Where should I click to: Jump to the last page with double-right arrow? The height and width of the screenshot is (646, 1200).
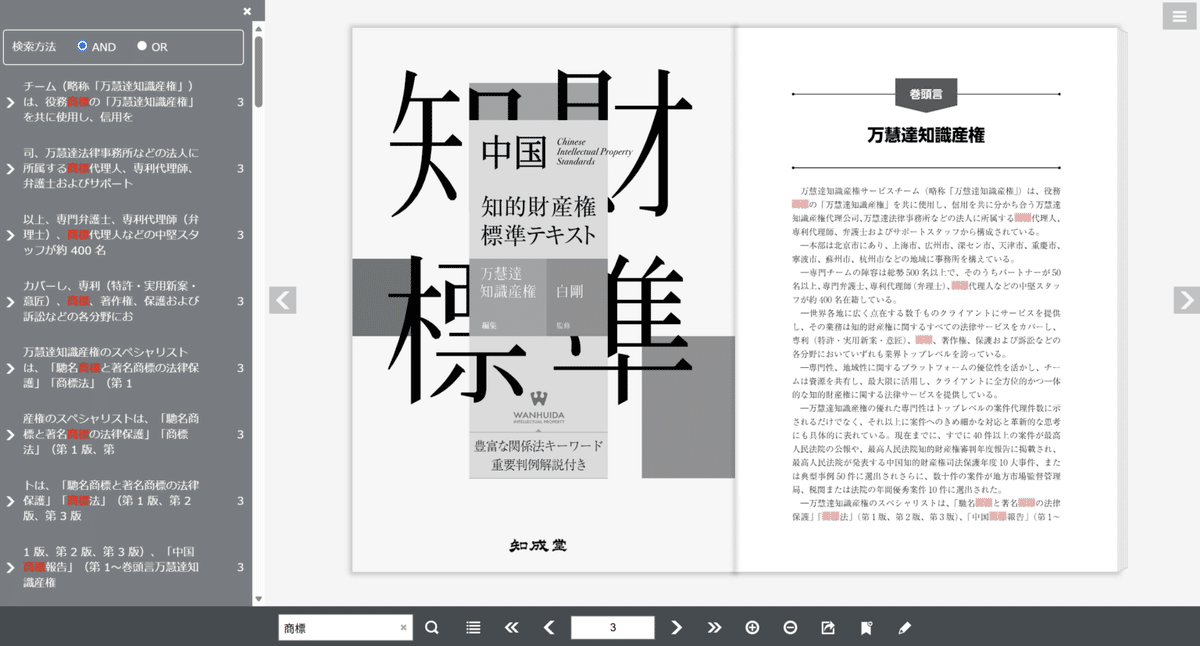714,627
